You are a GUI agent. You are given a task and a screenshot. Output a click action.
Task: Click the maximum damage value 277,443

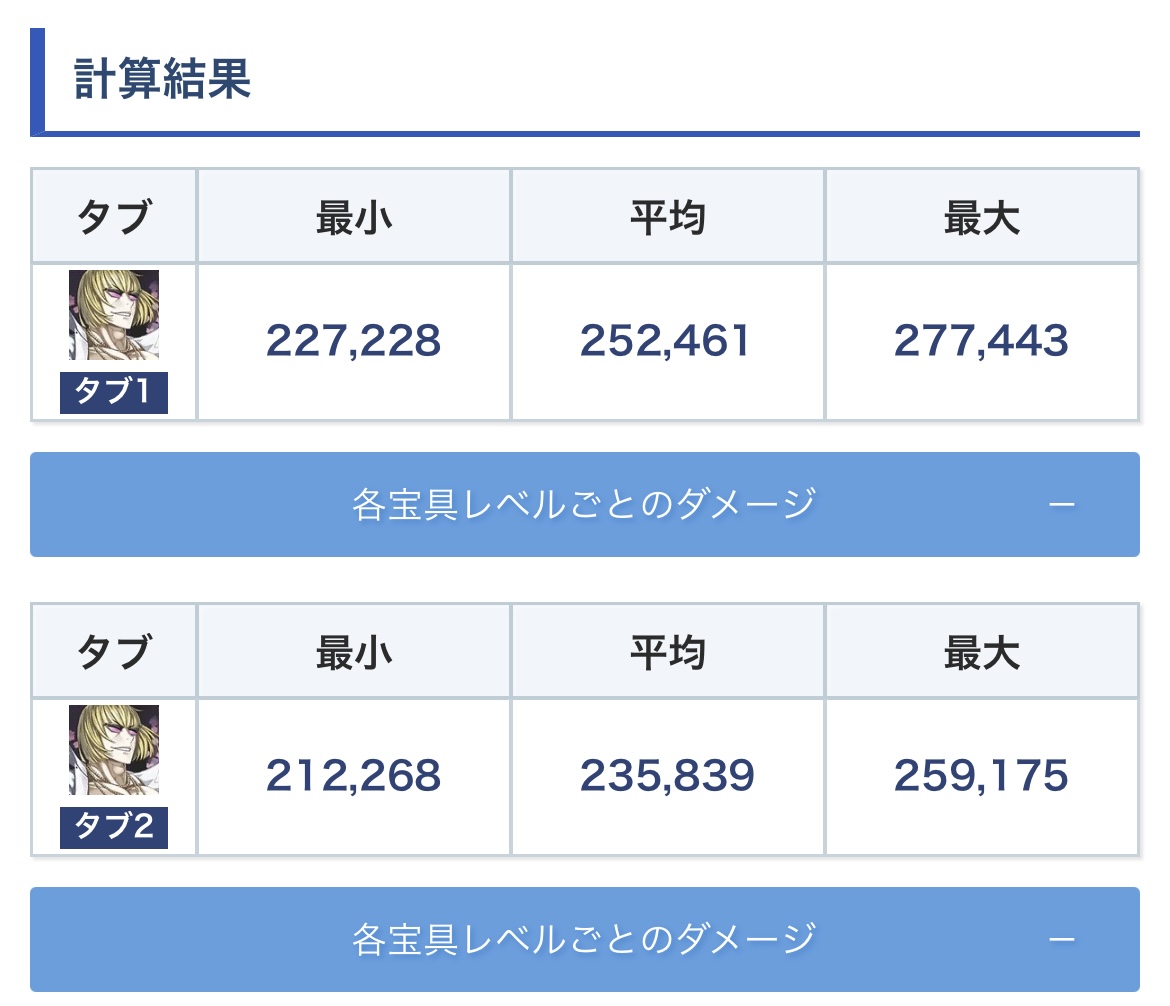(x=981, y=341)
